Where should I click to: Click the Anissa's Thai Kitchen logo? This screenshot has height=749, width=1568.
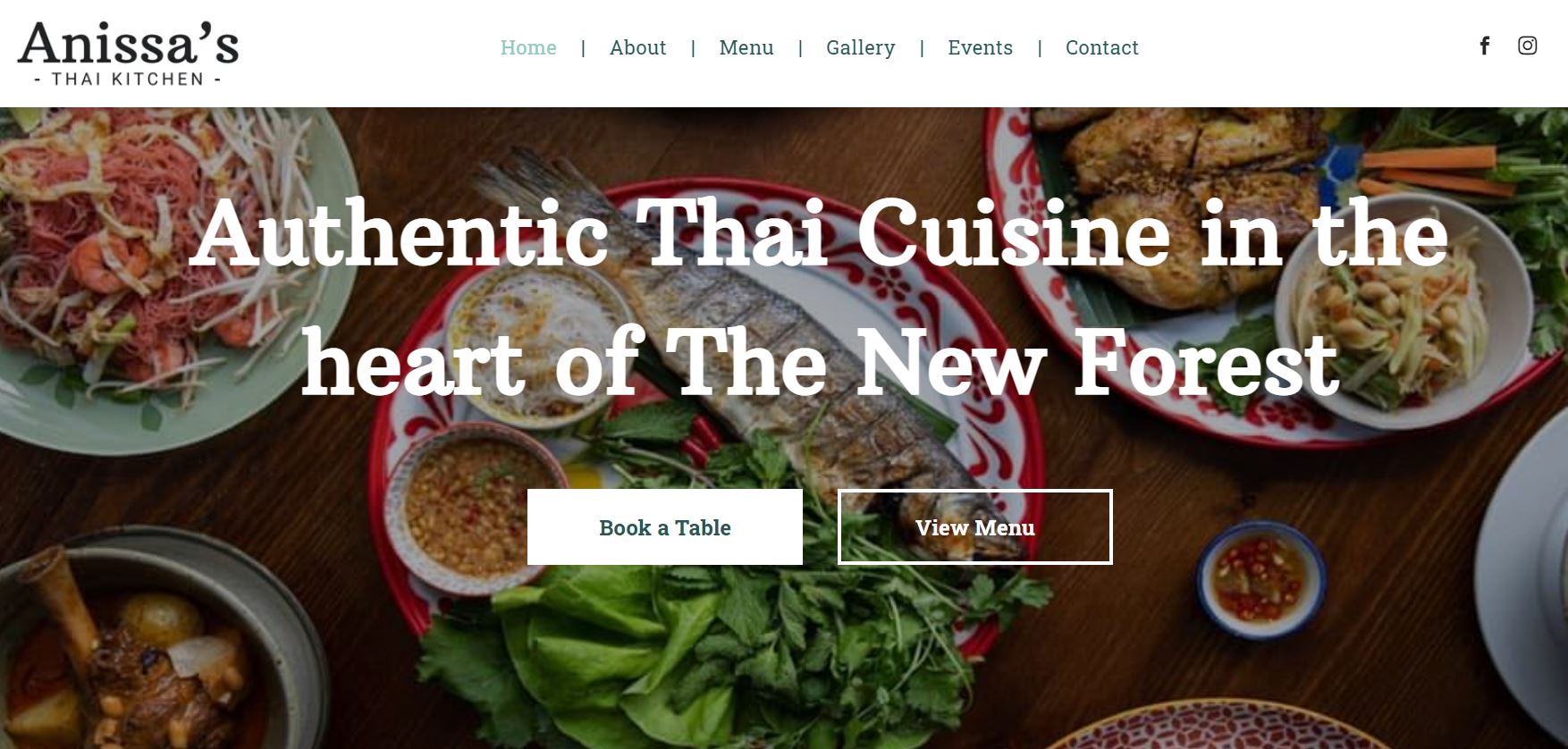coord(129,54)
